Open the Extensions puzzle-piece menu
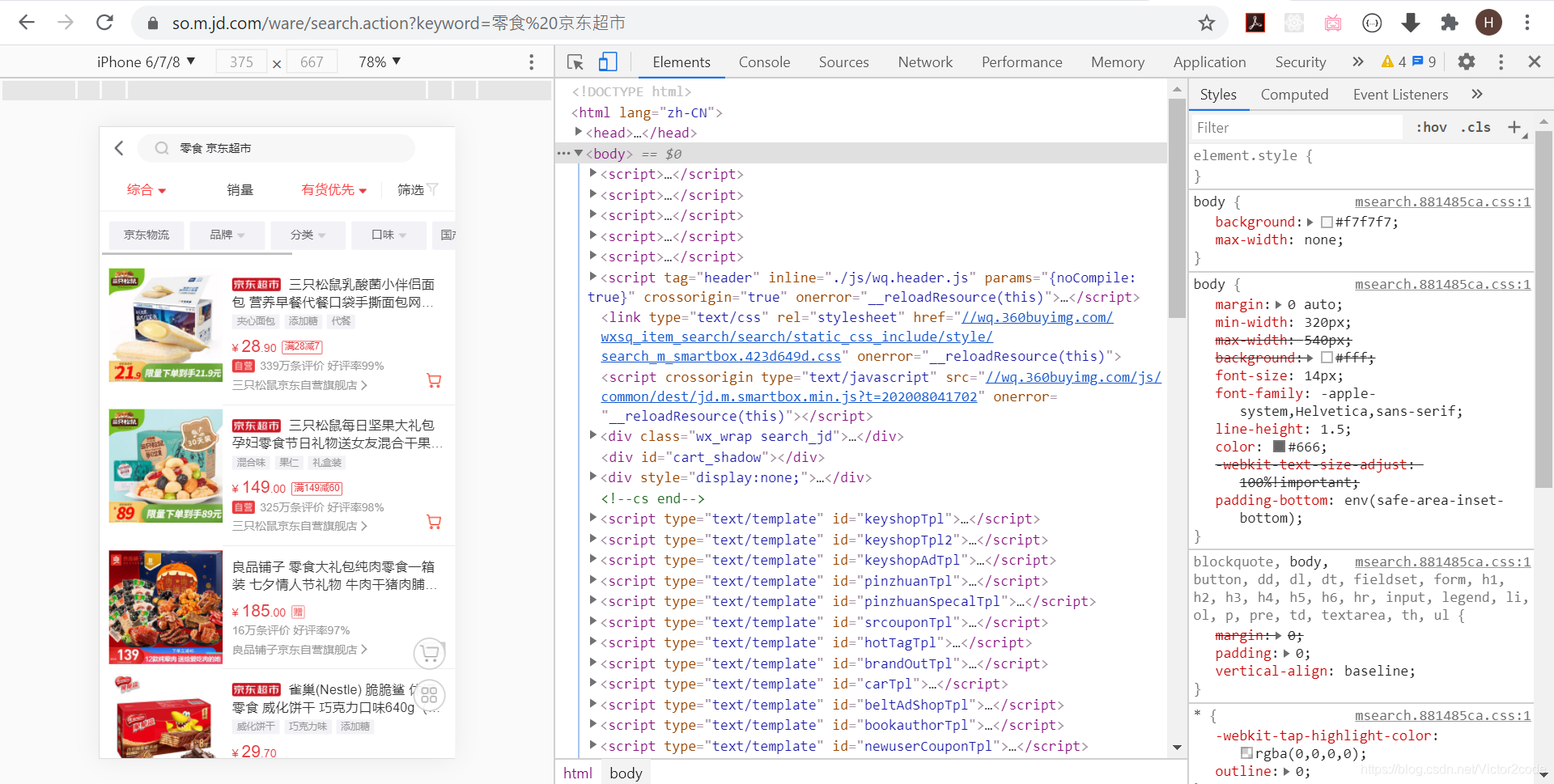The height and width of the screenshot is (784, 1554). [1450, 23]
